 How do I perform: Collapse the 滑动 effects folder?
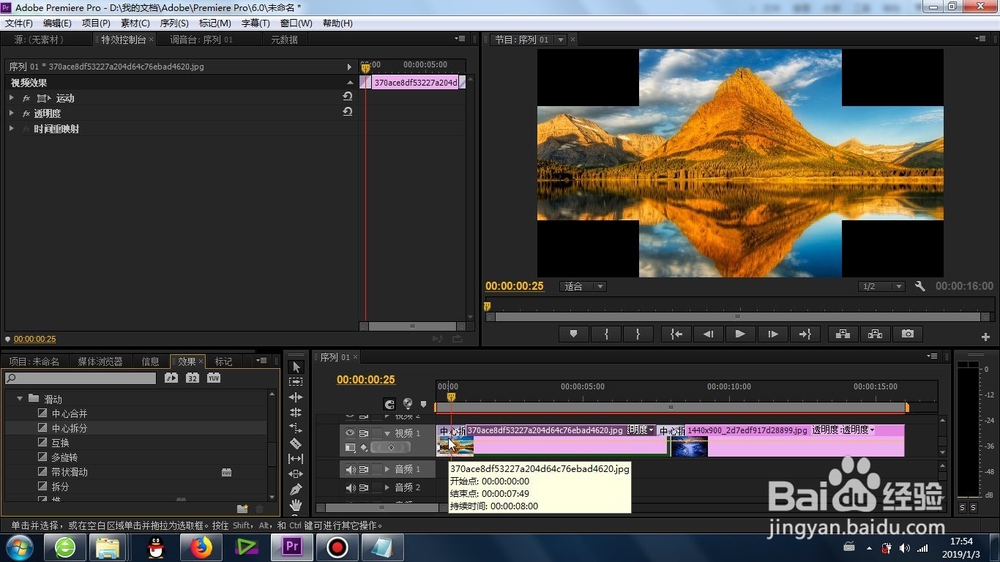pyautogui.click(x=20, y=399)
